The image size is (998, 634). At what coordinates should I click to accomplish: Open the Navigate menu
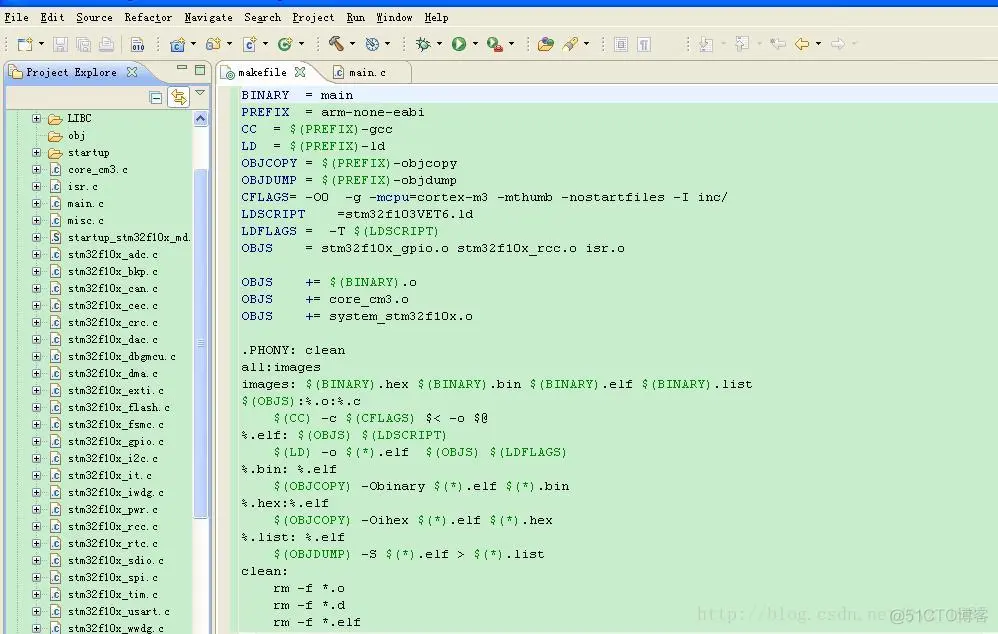click(208, 17)
